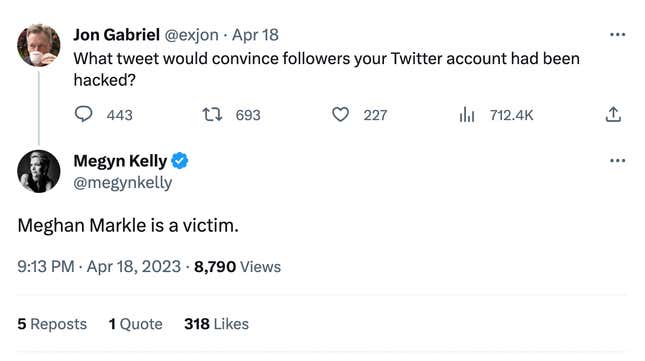Open the three-dot menu on Megyn Kelly's tweet
Screen dimensions: 645x361
[x=617, y=161]
